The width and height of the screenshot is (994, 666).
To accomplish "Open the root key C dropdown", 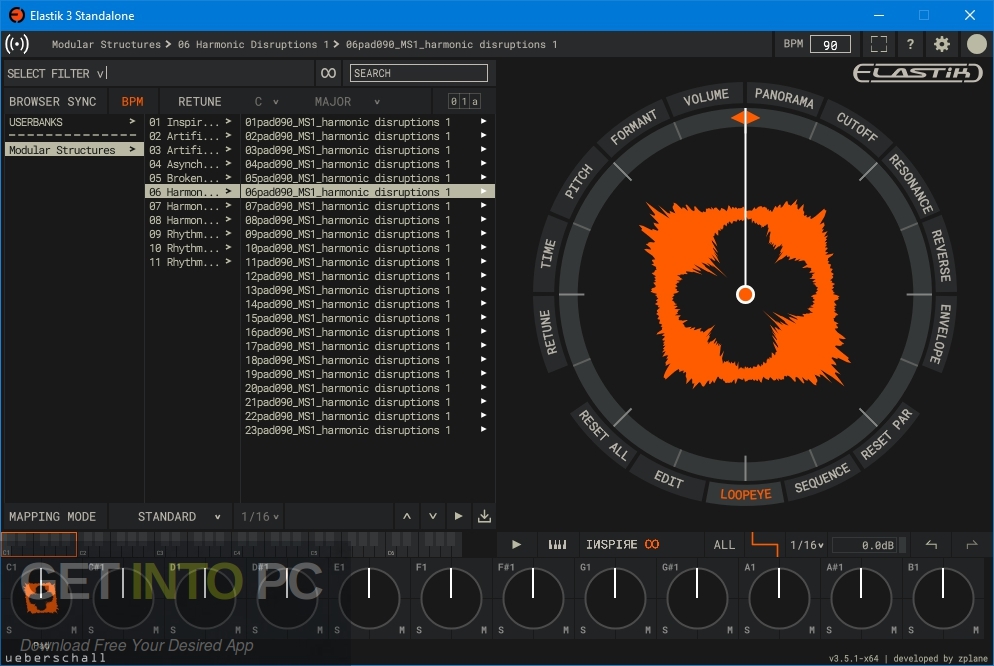I will [x=266, y=101].
